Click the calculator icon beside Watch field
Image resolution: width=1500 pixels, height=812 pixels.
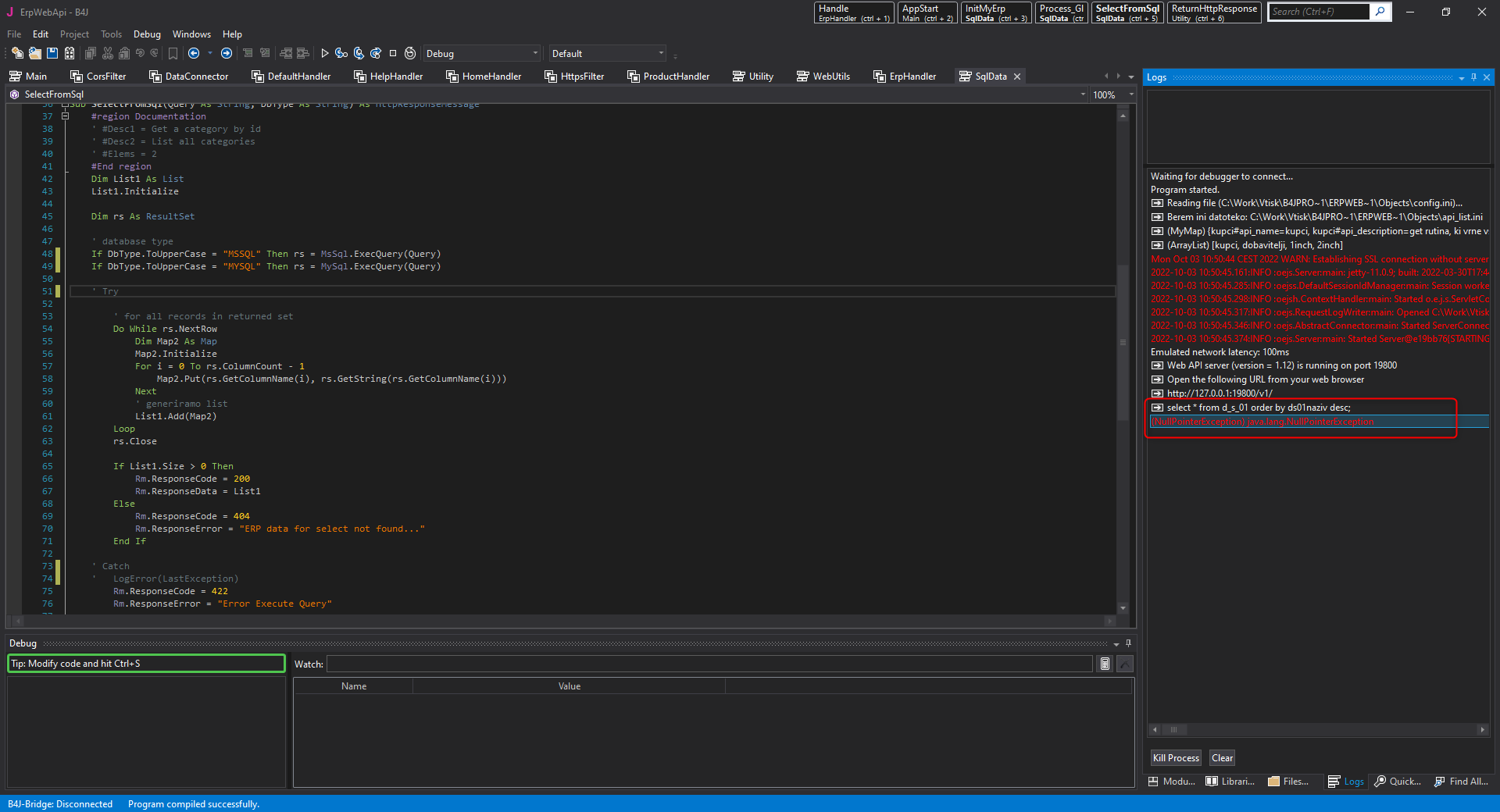[1105, 664]
